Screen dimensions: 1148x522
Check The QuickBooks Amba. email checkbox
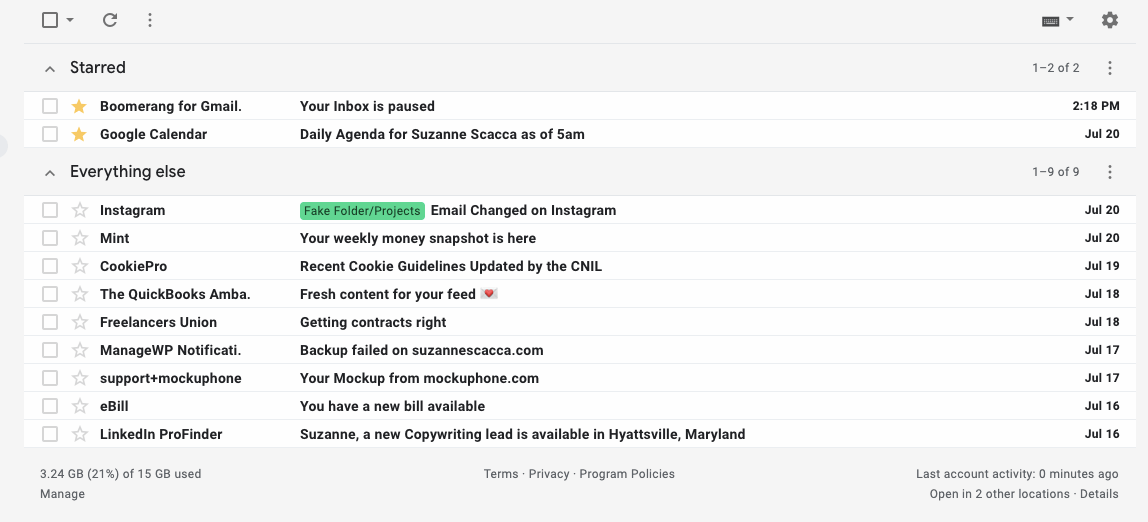pos(50,294)
